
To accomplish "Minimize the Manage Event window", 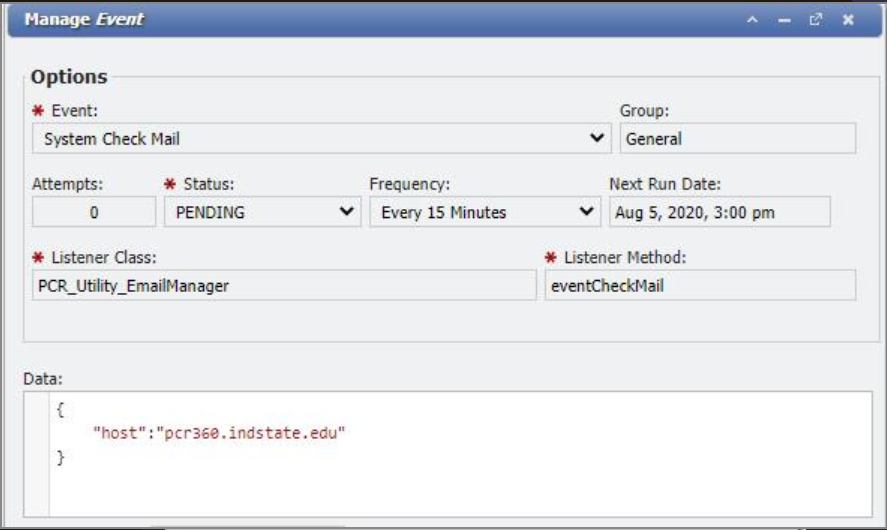I will pos(784,20).
